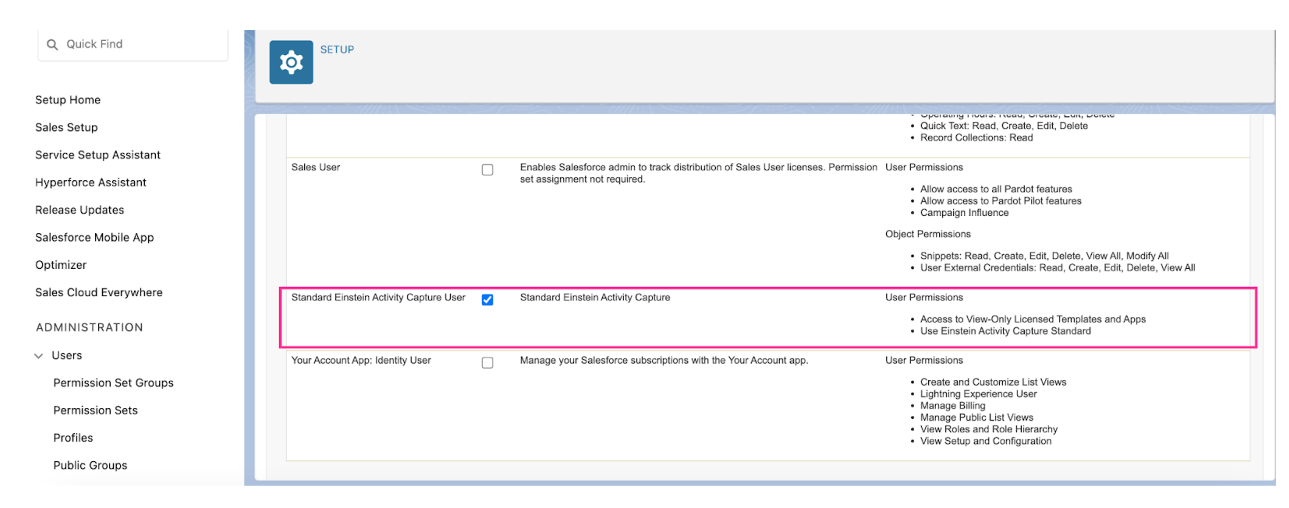Click Your Account App: Identity User name
This screenshot has height=508, width=1289.
(x=361, y=360)
